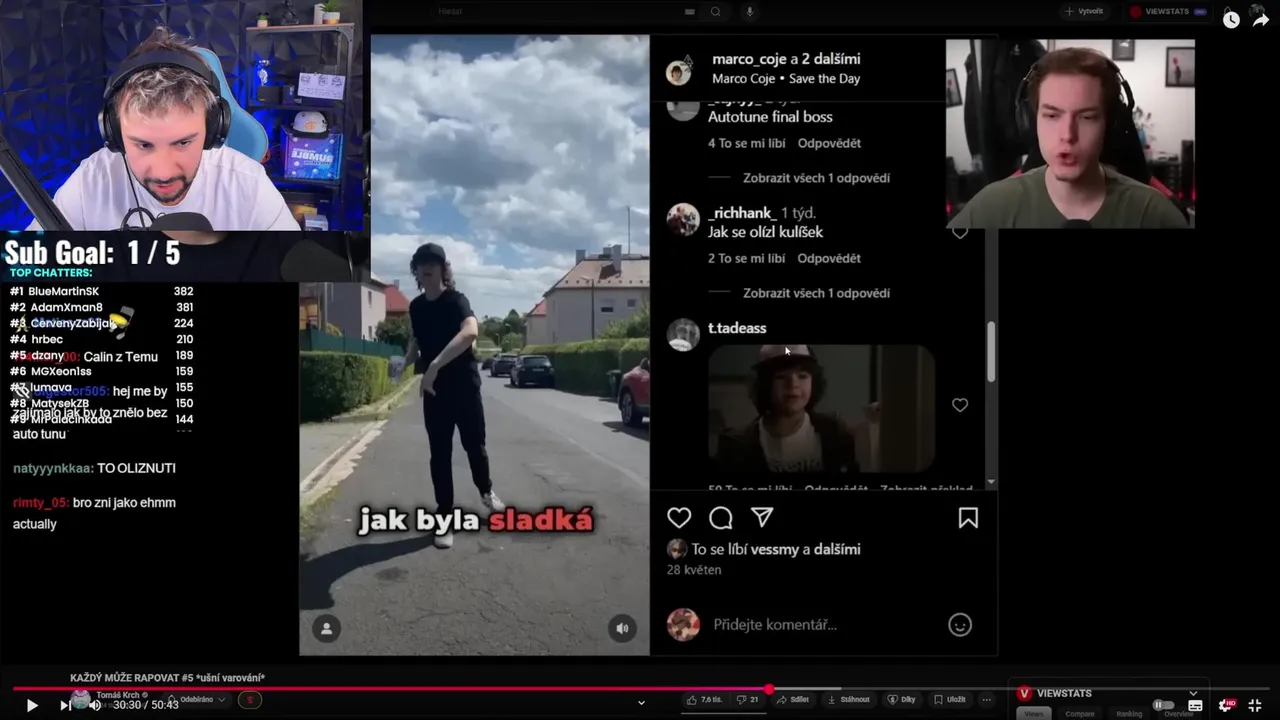Like the Instagram post with heart icon
1280x720 pixels.
pos(679,517)
